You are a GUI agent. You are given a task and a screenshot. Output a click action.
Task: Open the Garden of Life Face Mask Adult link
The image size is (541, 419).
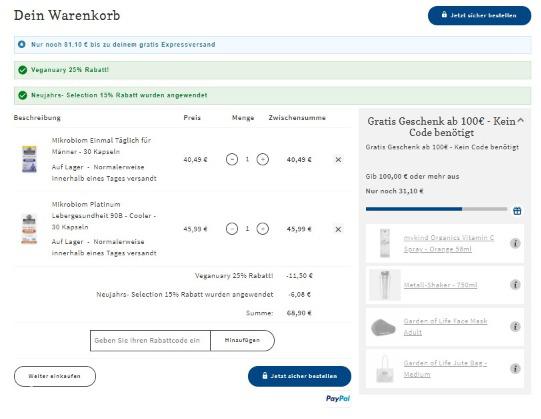pyautogui.click(x=445, y=327)
